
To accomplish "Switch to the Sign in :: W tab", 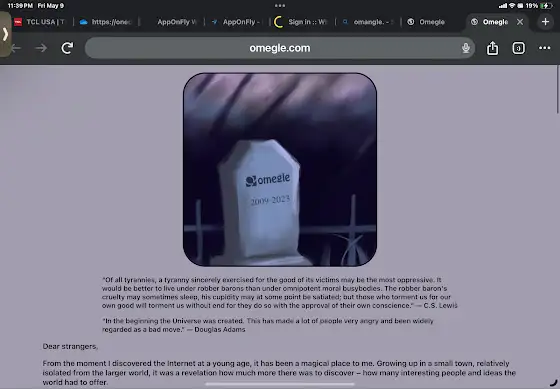I will [302, 22].
